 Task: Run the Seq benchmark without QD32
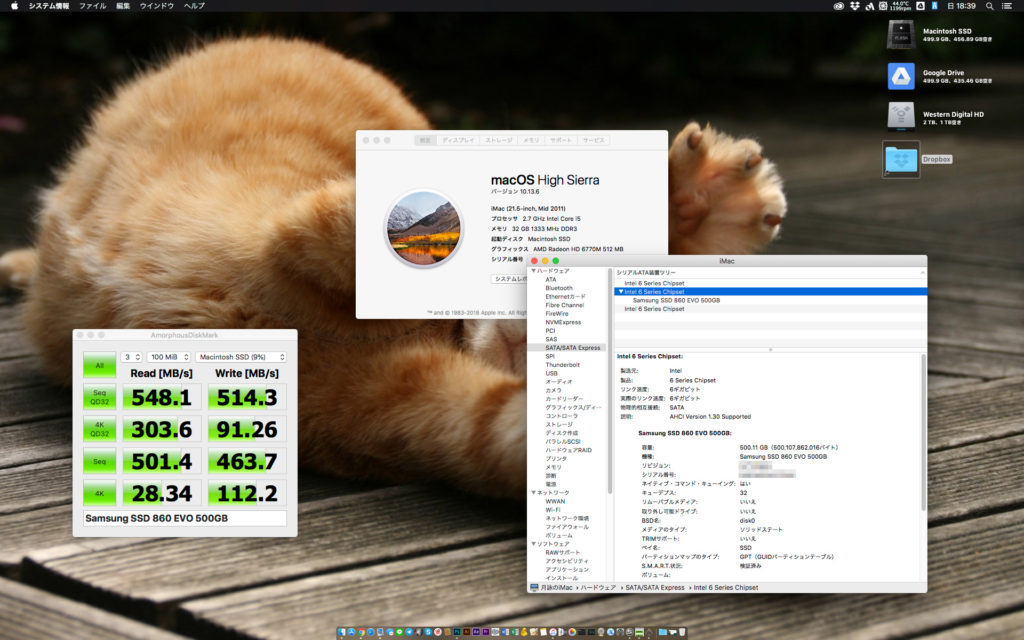click(99, 461)
